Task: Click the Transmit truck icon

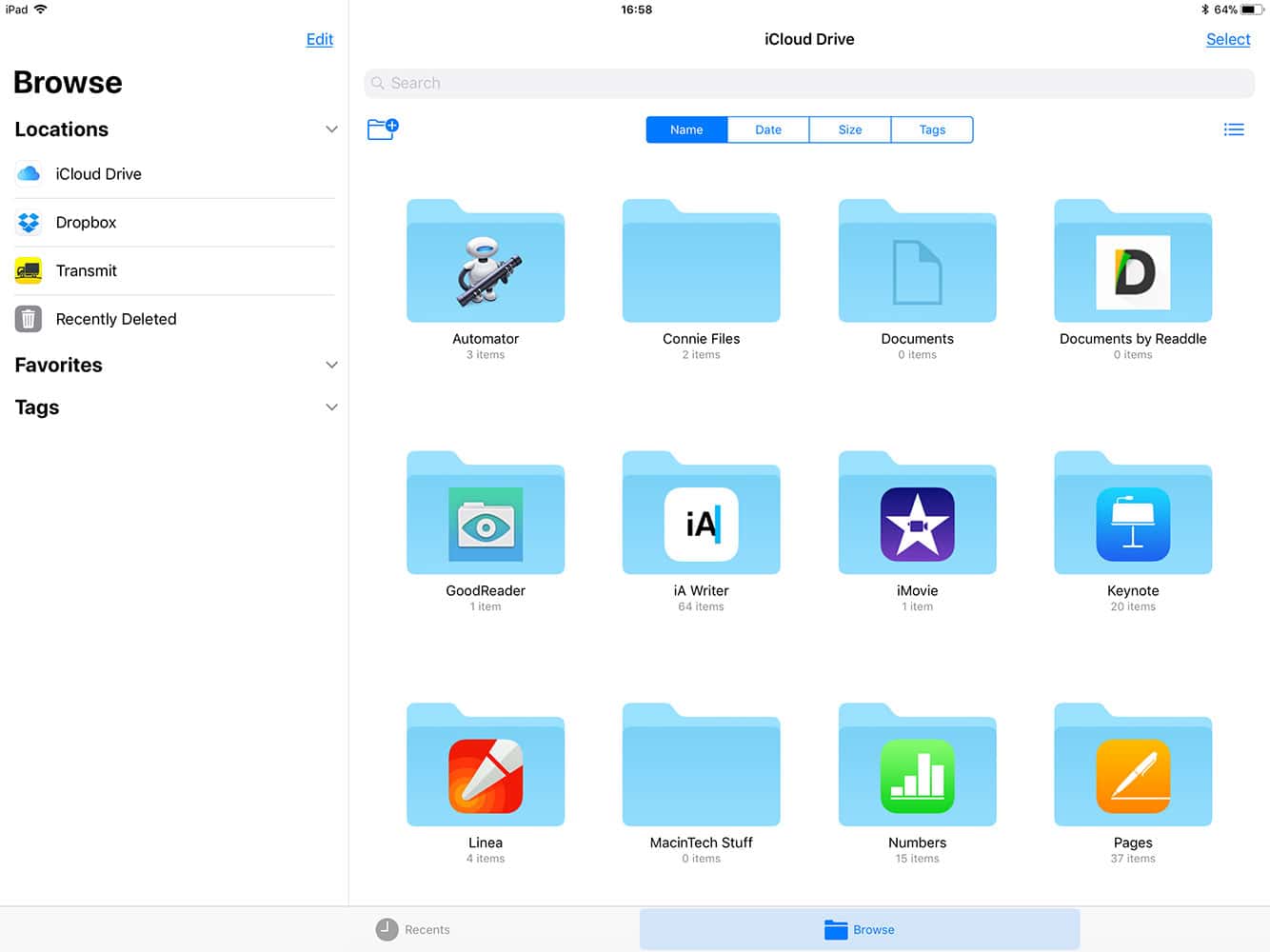Action: pyautogui.click(x=29, y=270)
